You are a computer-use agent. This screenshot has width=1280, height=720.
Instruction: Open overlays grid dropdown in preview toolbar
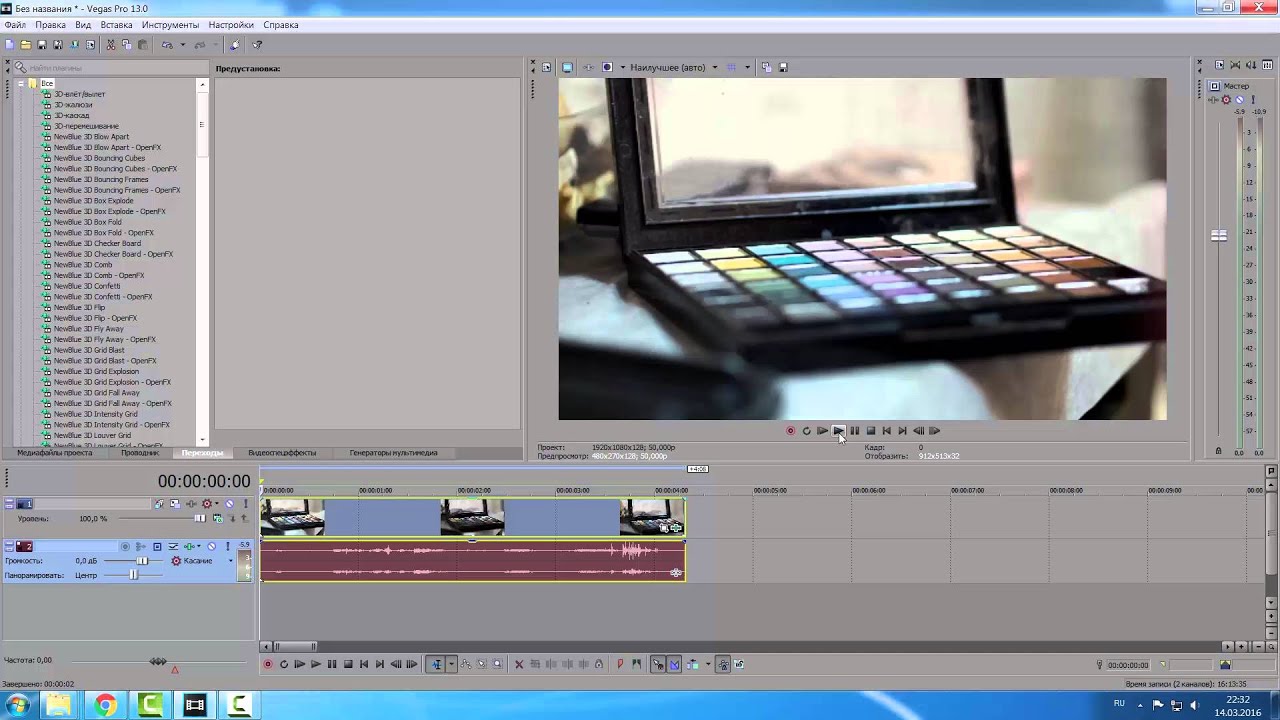tap(746, 67)
